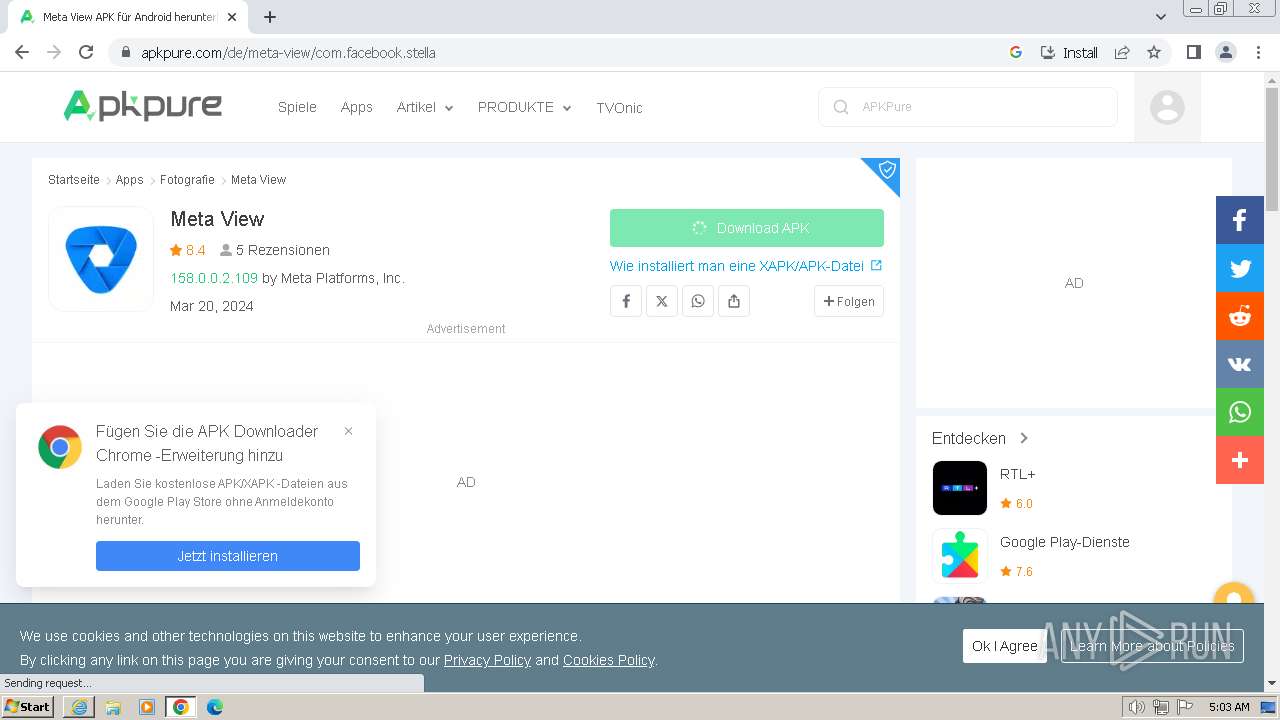This screenshot has width=1280, height=720.
Task: Close Chrome extension popup
Action: (348, 431)
